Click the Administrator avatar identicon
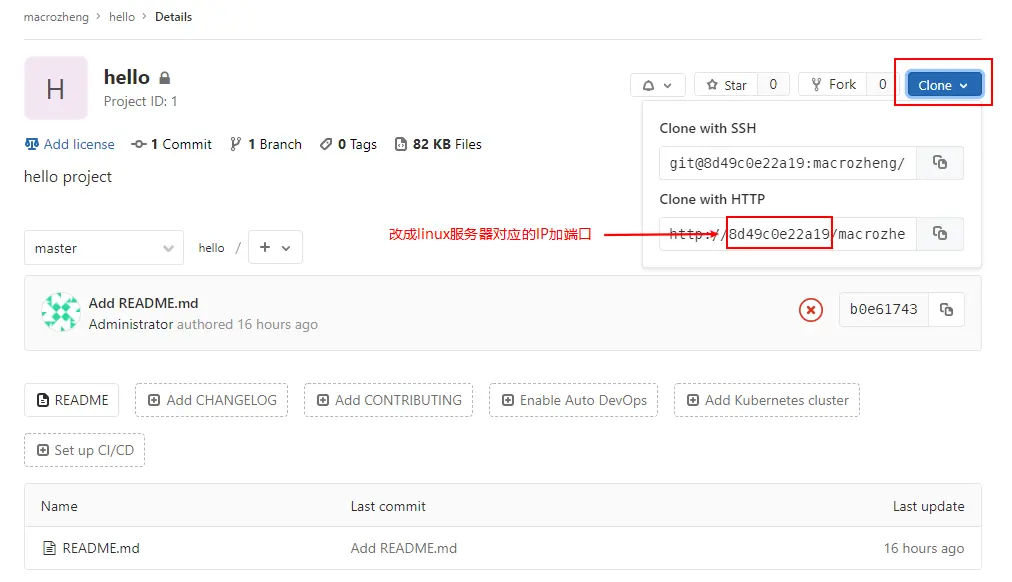The height and width of the screenshot is (582, 1012). click(x=61, y=312)
